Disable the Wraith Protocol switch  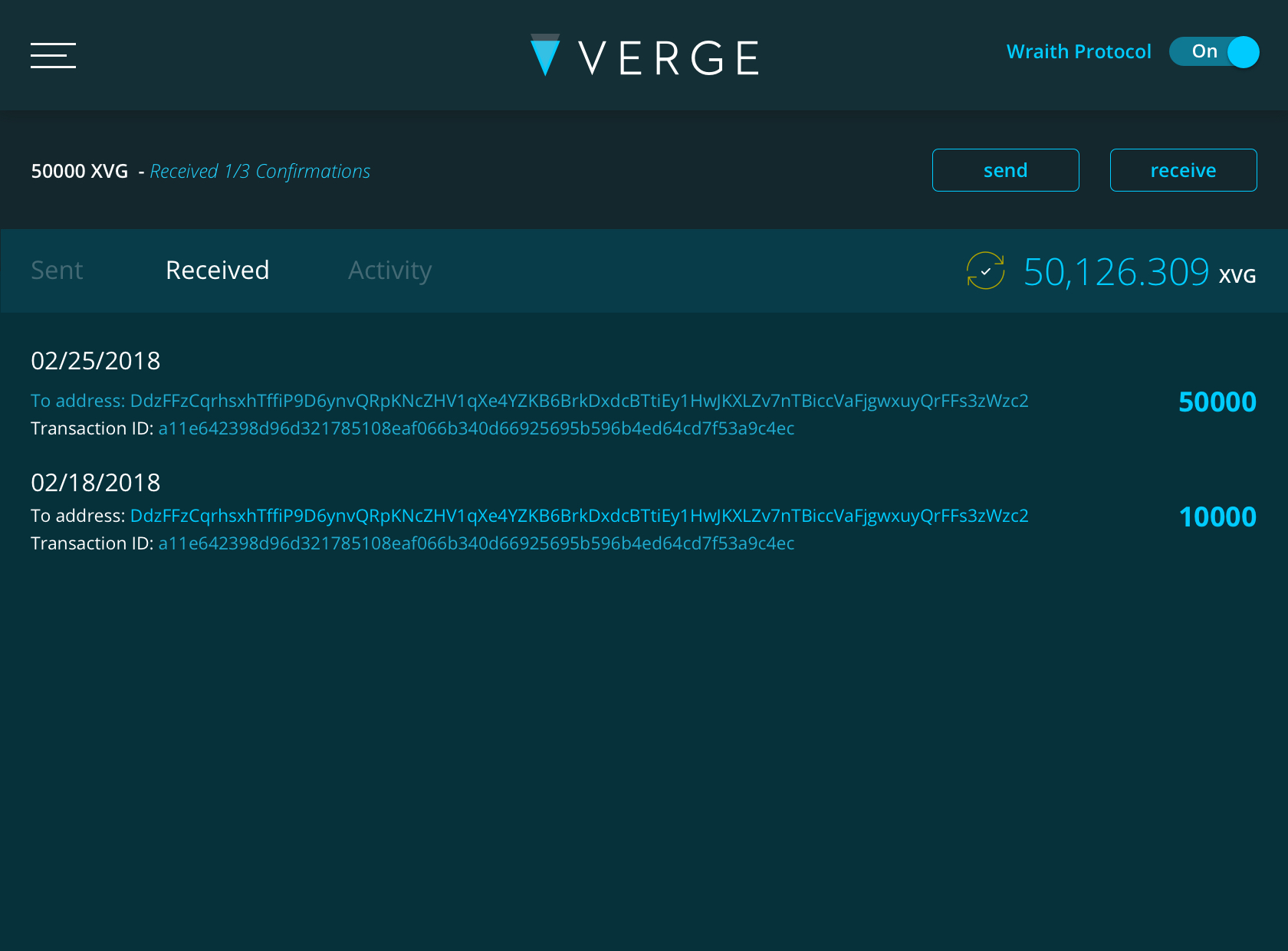click(1214, 51)
